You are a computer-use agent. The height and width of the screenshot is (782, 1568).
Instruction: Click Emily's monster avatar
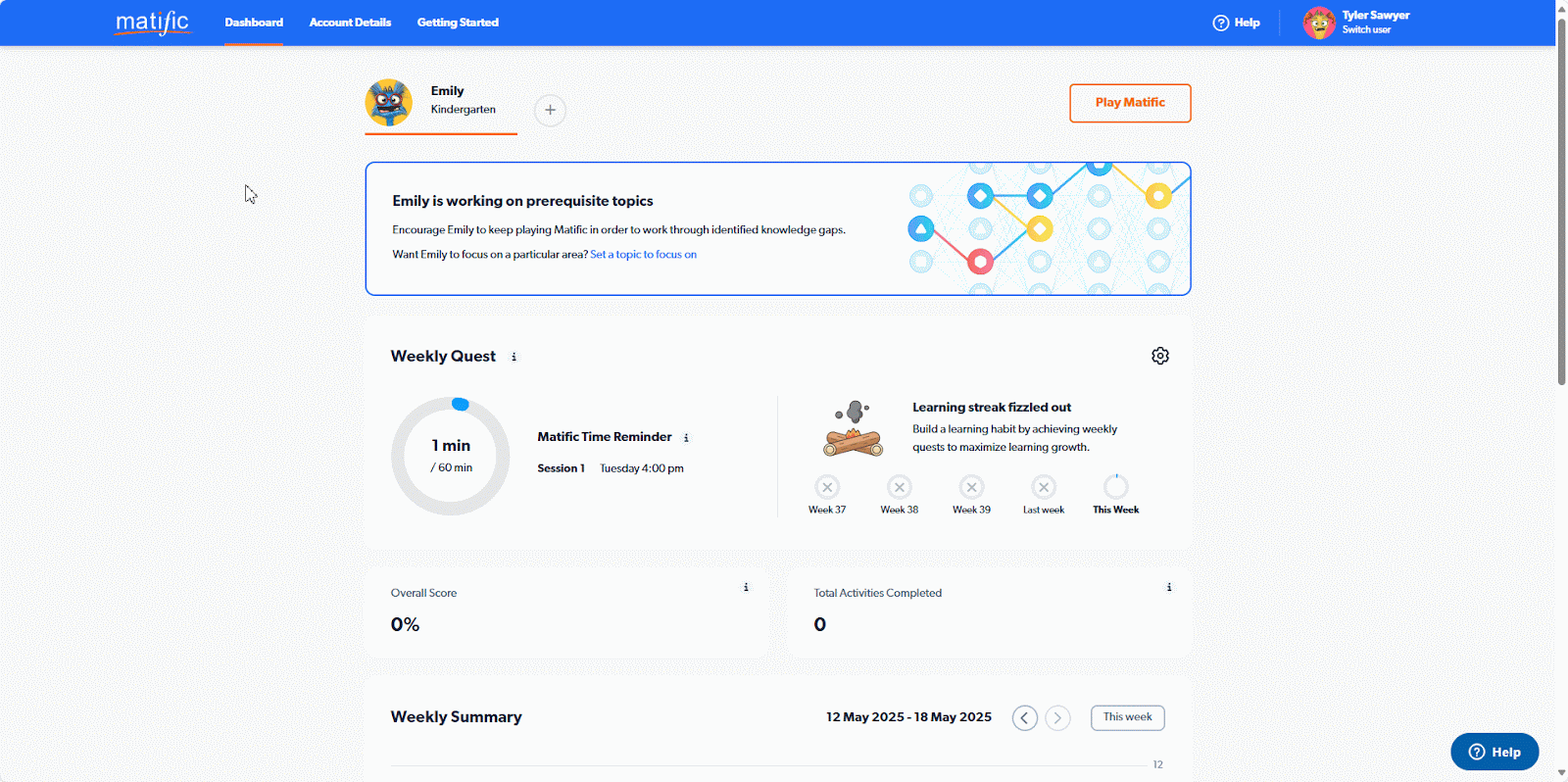pos(389,103)
